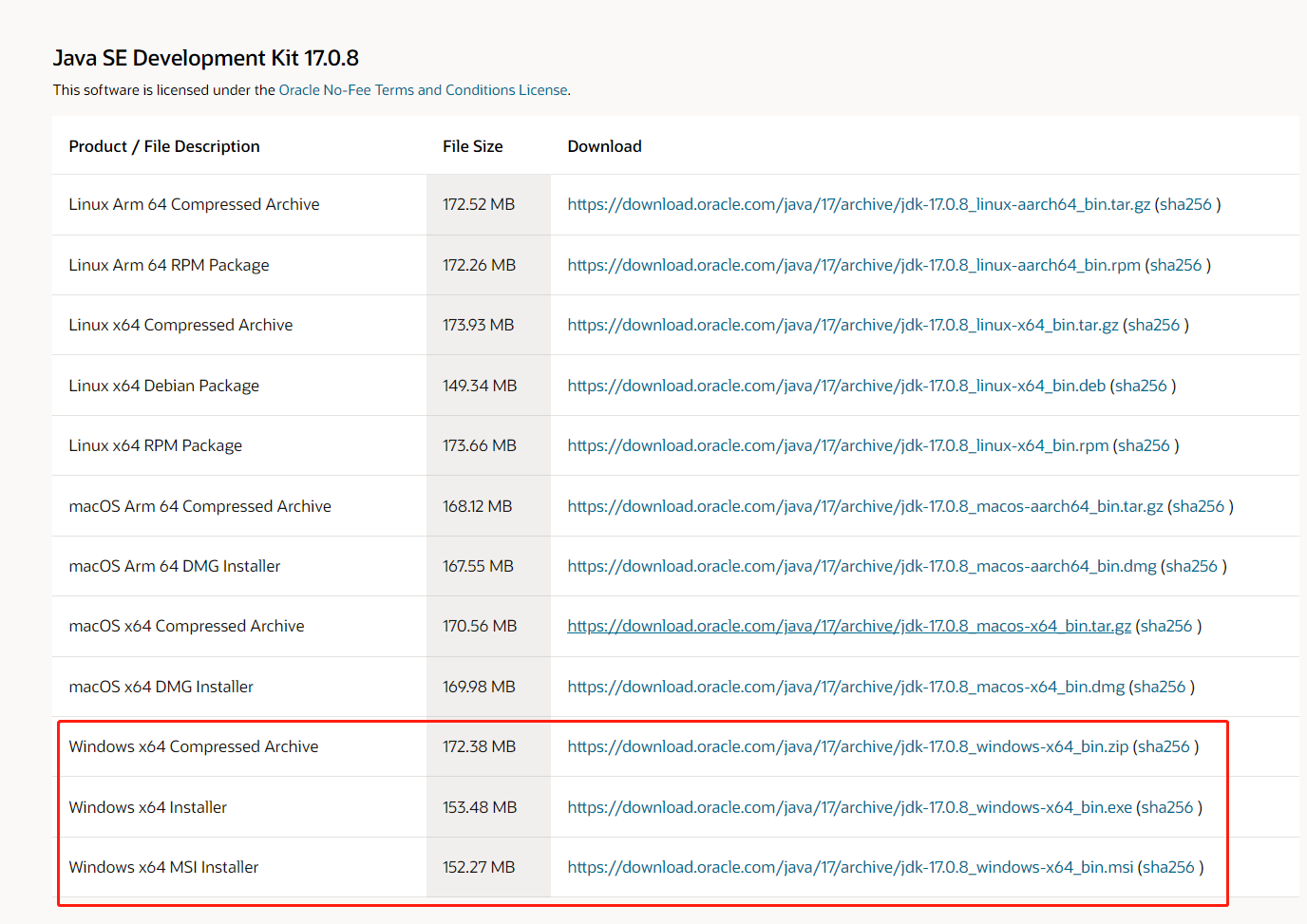The height and width of the screenshot is (924, 1307).
Task: View sha256 checksum for macOS x64 DMG Installer
Action: click(1160, 687)
